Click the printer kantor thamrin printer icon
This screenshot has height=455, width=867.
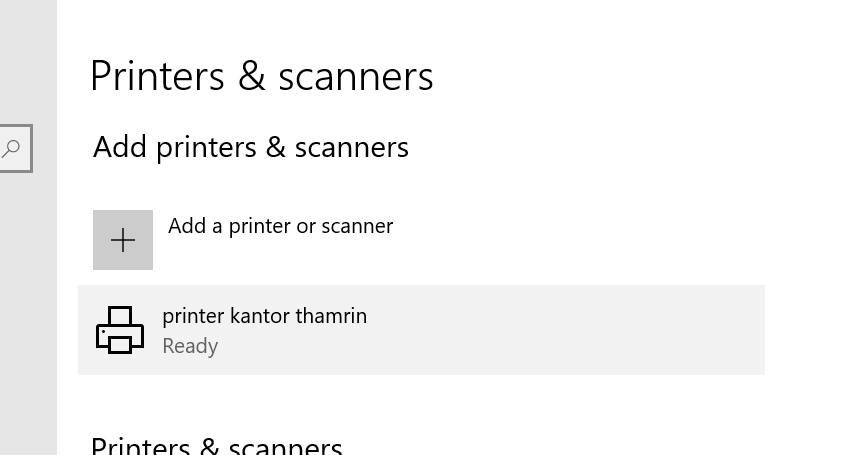click(120, 330)
